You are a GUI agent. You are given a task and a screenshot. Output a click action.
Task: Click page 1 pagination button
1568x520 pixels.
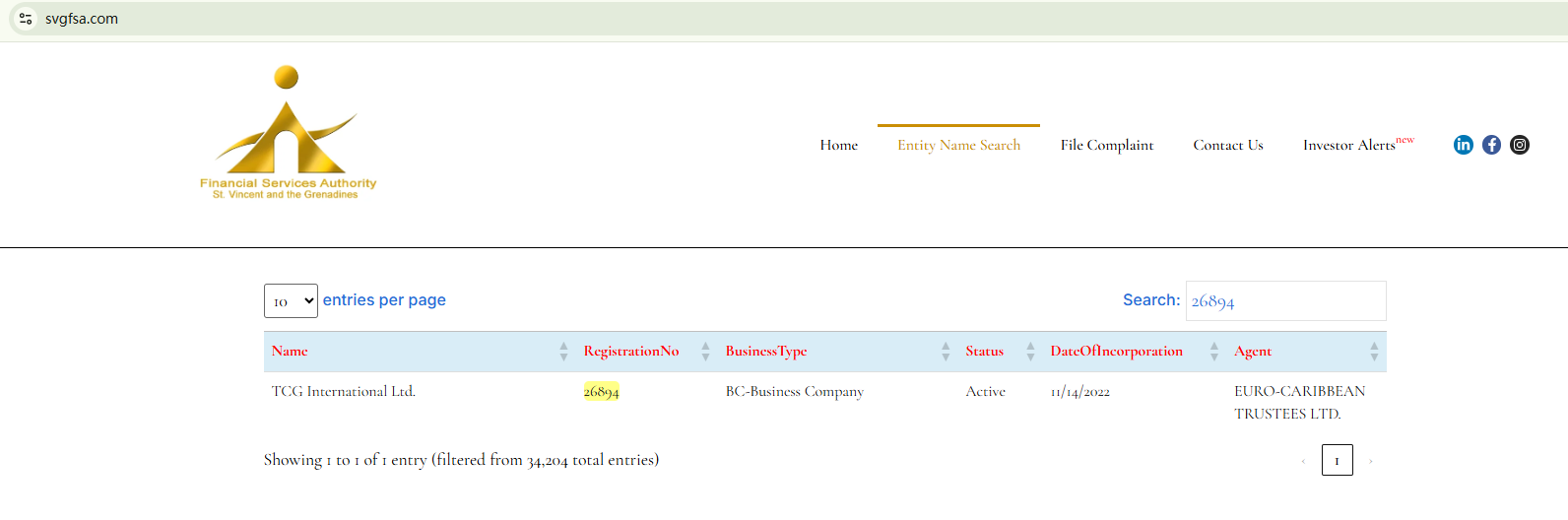click(x=1337, y=460)
